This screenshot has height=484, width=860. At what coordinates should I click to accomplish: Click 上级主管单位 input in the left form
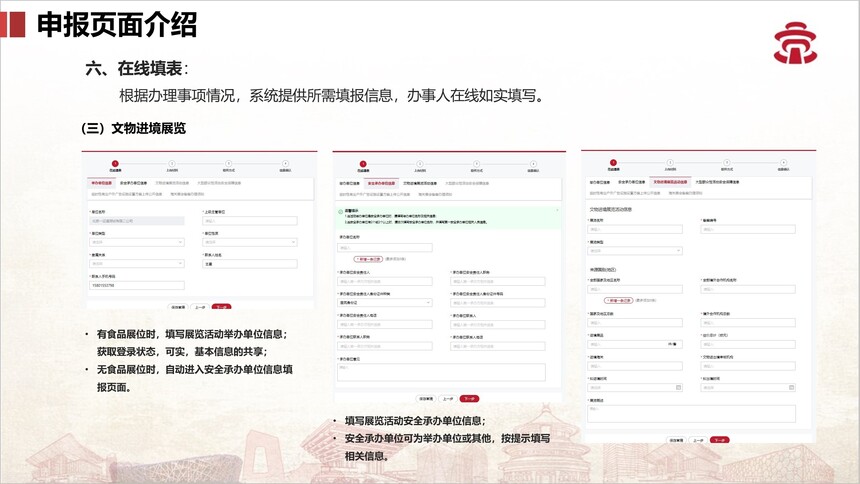(x=250, y=221)
